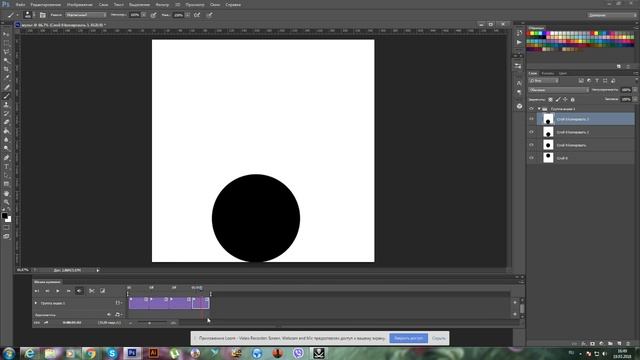Open the flow slider arrow in options bar

pos(187,15)
